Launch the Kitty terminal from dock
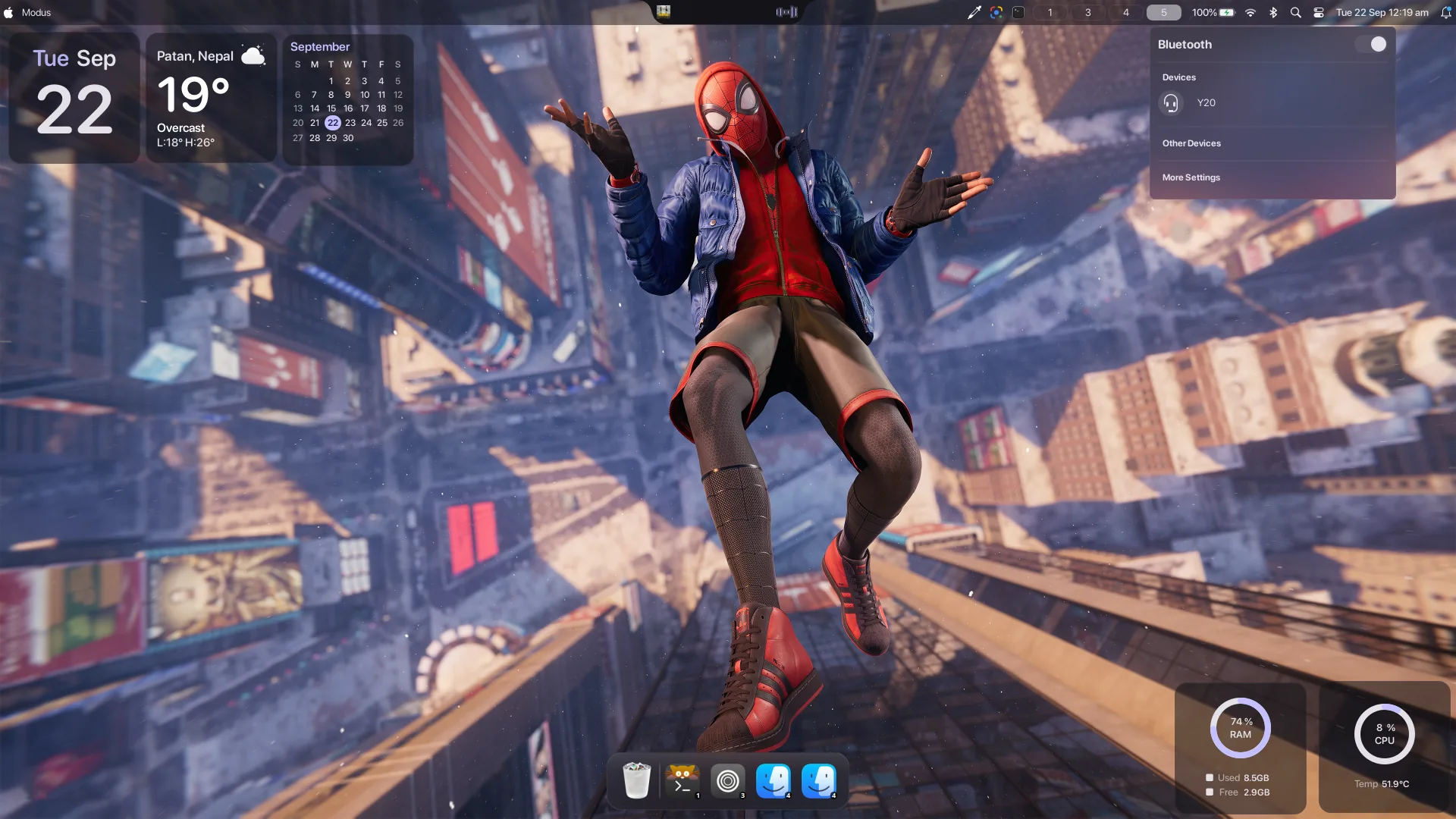The height and width of the screenshot is (819, 1456). [682, 780]
